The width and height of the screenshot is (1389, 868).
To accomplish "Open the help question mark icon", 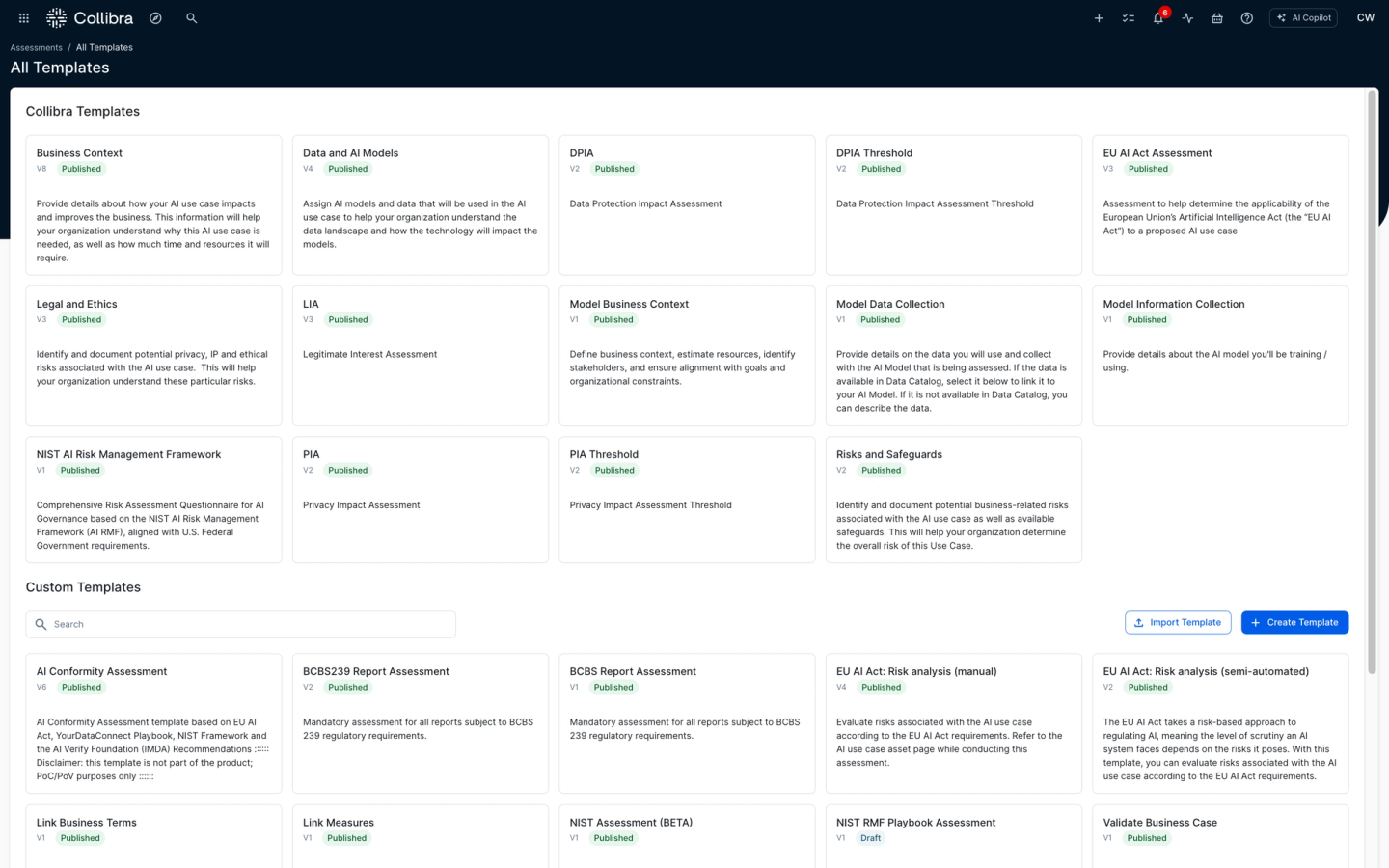I will (1247, 18).
